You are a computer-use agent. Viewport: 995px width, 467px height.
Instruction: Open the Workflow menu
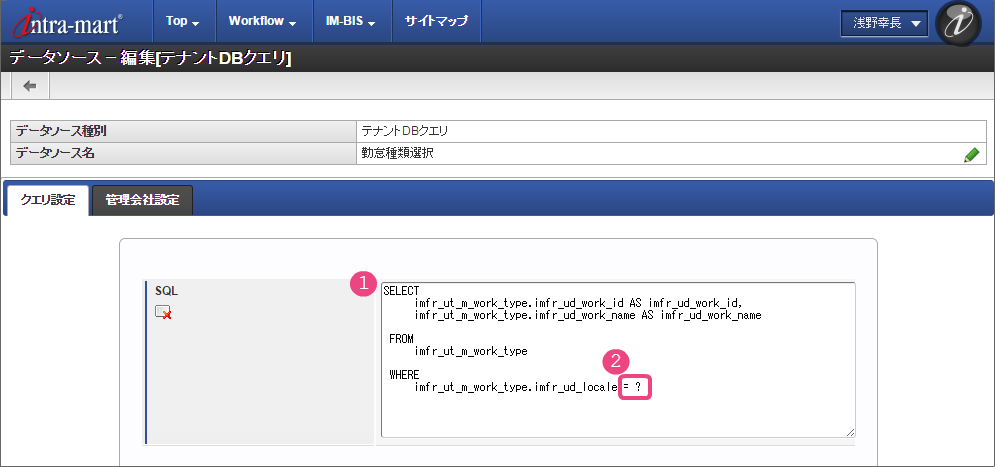point(263,21)
